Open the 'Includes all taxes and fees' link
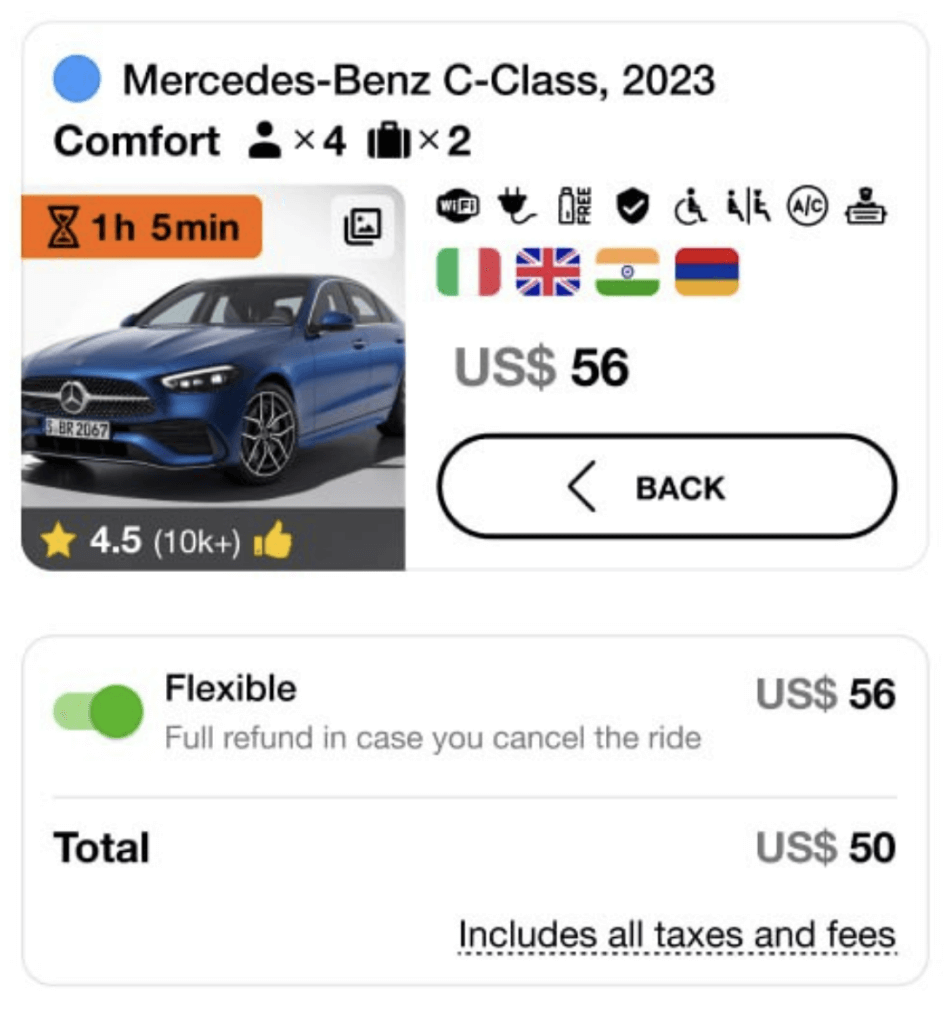This screenshot has width=951, height=1024. pos(677,936)
